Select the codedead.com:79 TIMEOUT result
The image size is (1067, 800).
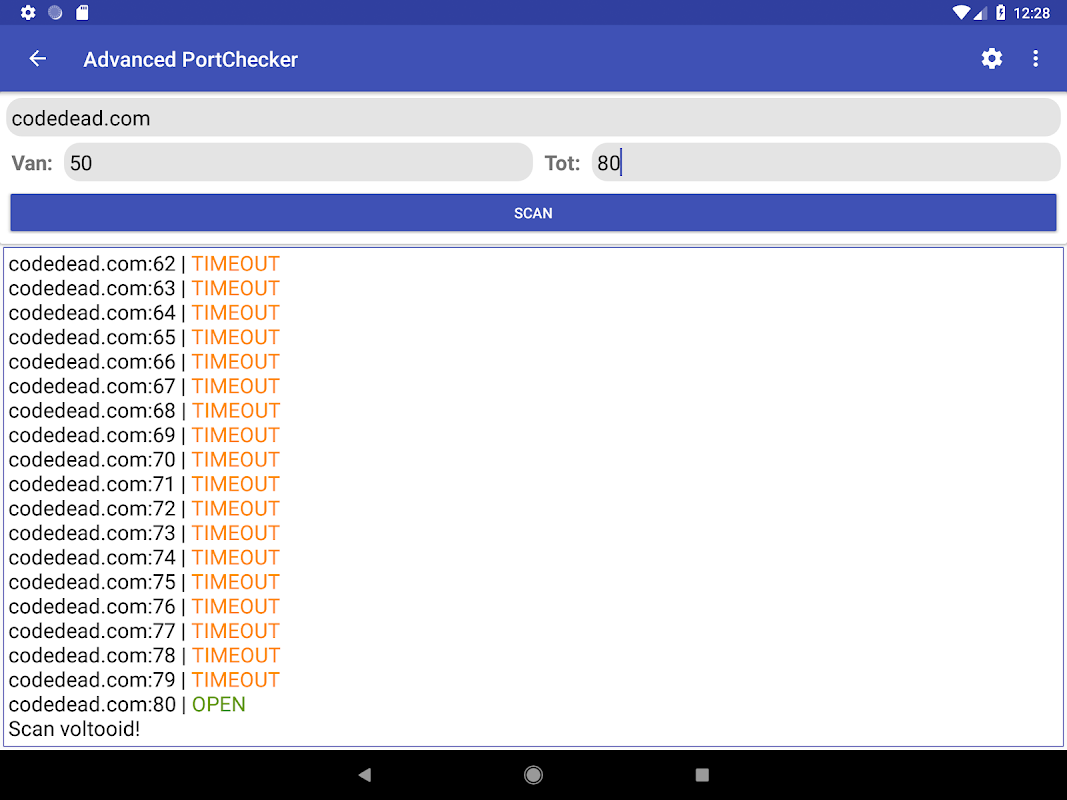pos(144,680)
